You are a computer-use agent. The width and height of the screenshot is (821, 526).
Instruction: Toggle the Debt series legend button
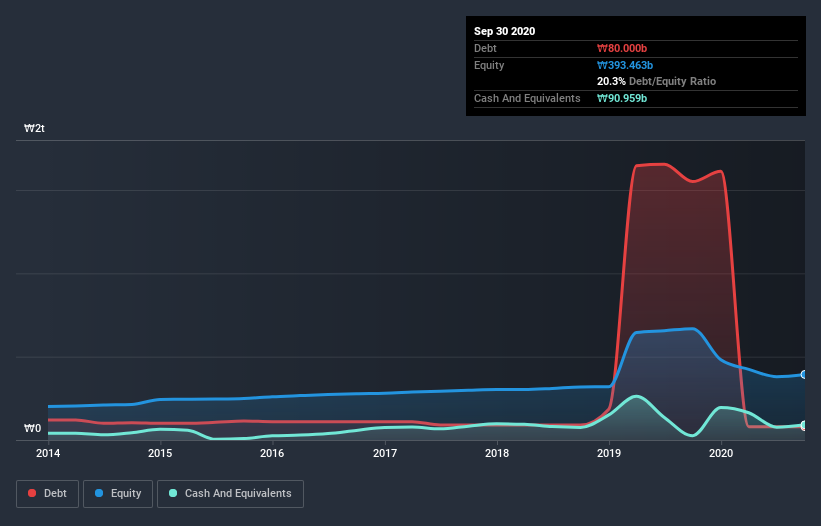[x=47, y=494]
